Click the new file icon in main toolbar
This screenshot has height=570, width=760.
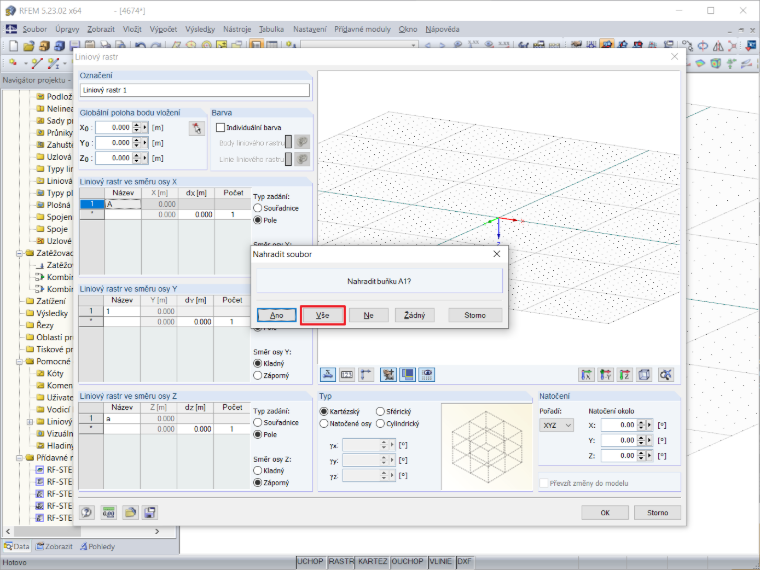pos(13,46)
